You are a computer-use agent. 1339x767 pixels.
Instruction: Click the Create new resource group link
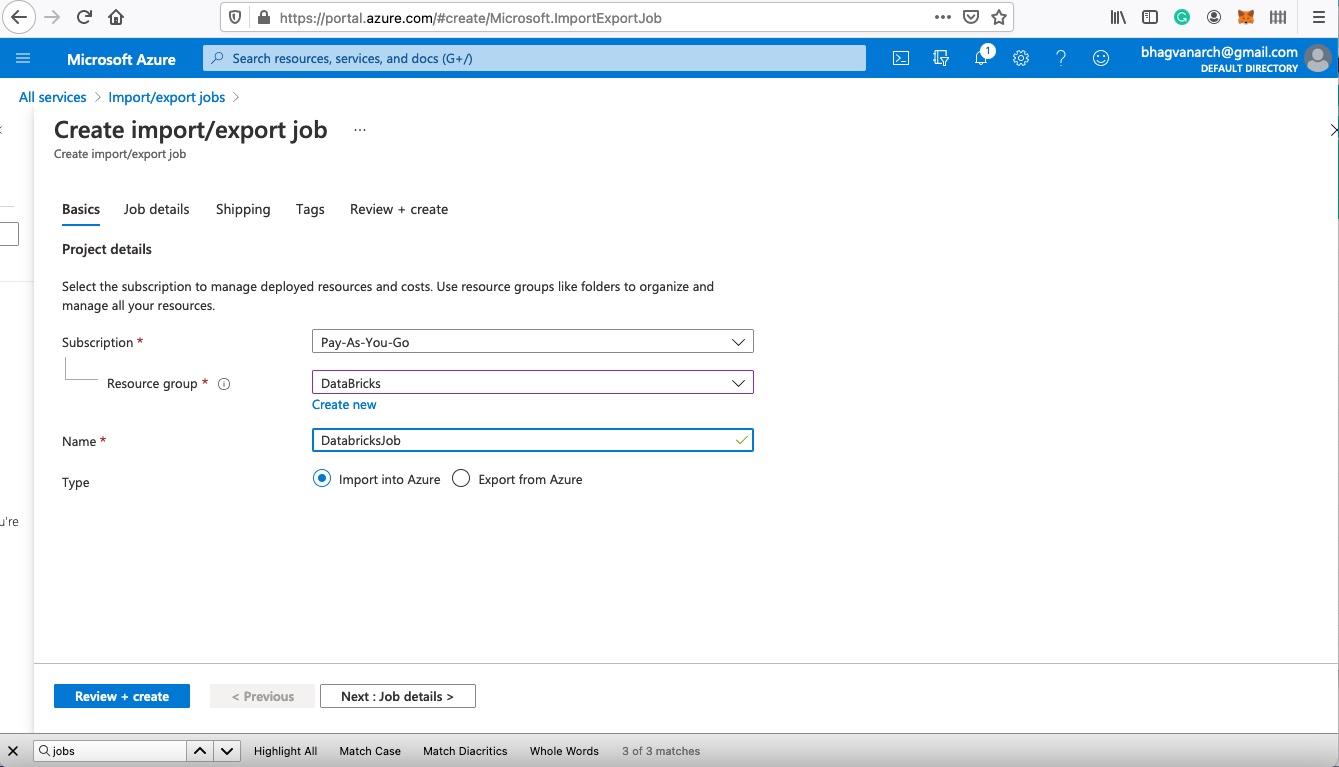click(x=344, y=405)
